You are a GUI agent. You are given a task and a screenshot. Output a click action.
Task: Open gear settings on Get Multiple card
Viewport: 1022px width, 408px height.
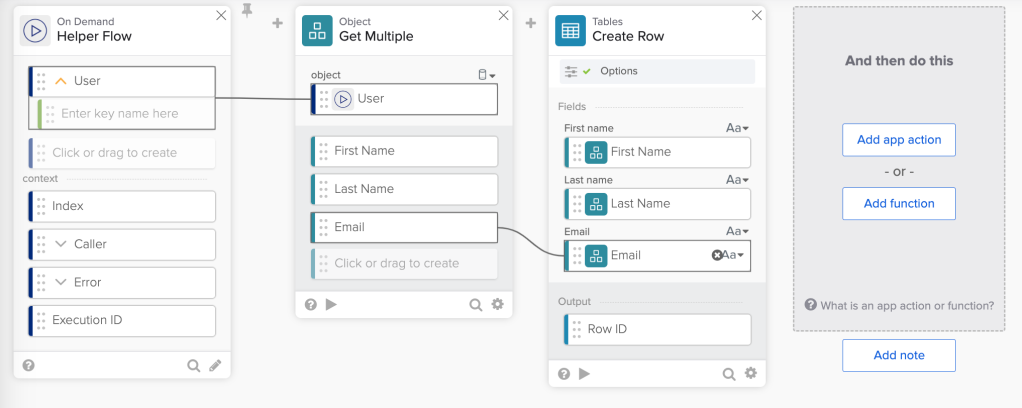pos(497,305)
